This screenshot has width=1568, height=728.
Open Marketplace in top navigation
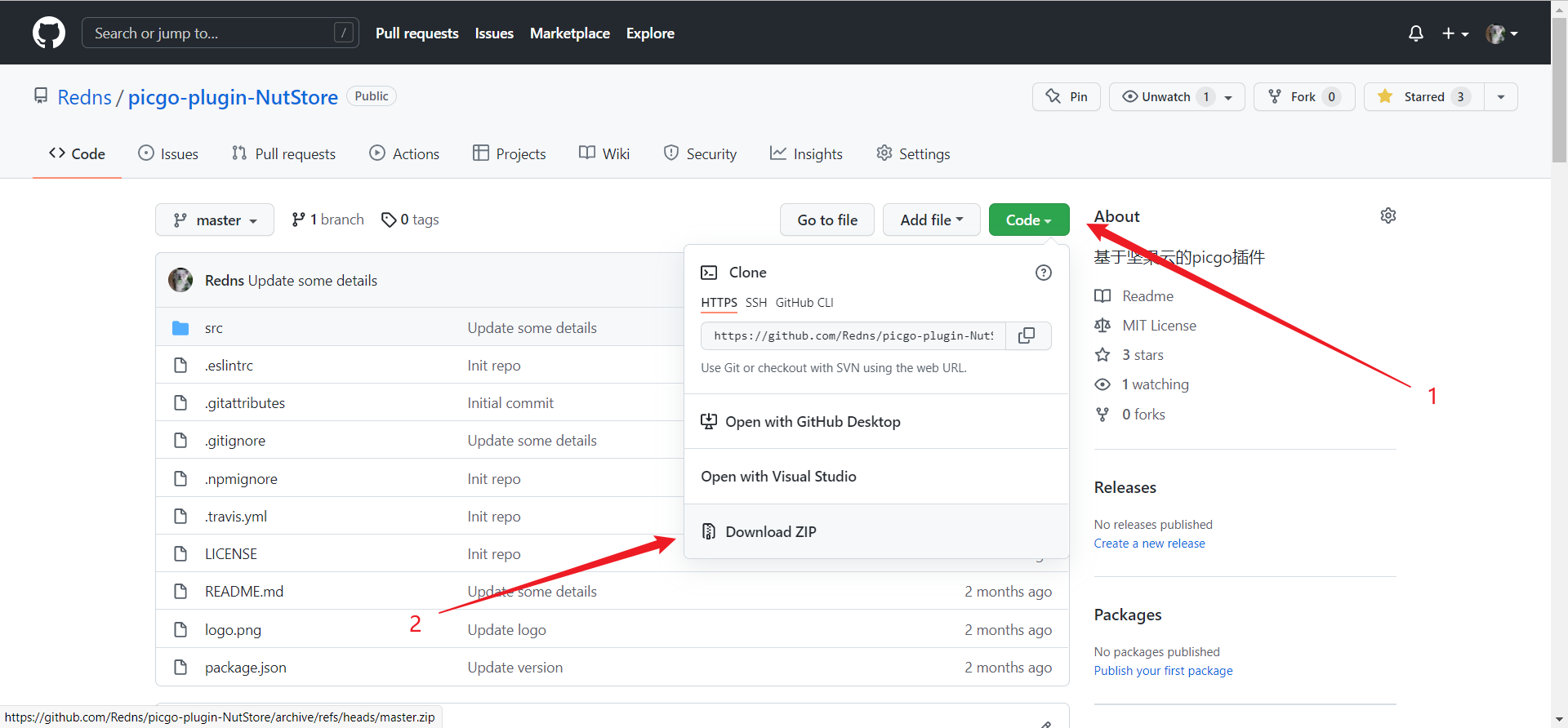coord(570,33)
